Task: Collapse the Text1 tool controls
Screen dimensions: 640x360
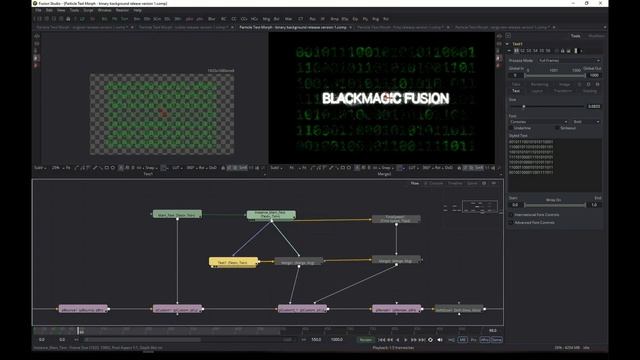Action: point(507,44)
